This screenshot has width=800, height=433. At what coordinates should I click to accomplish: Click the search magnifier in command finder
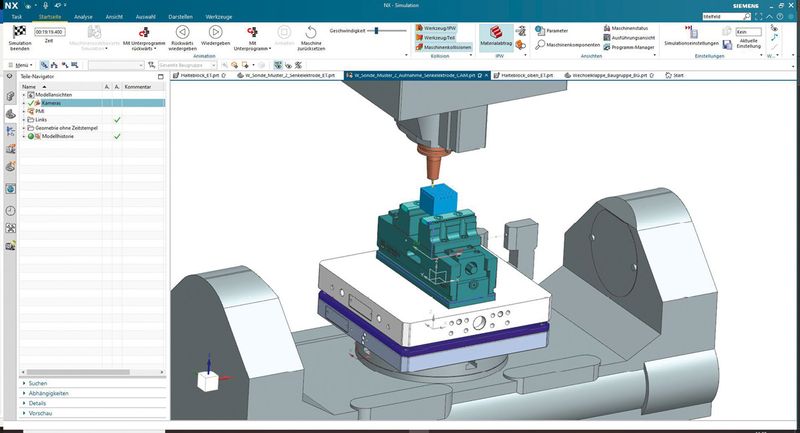(x=747, y=17)
